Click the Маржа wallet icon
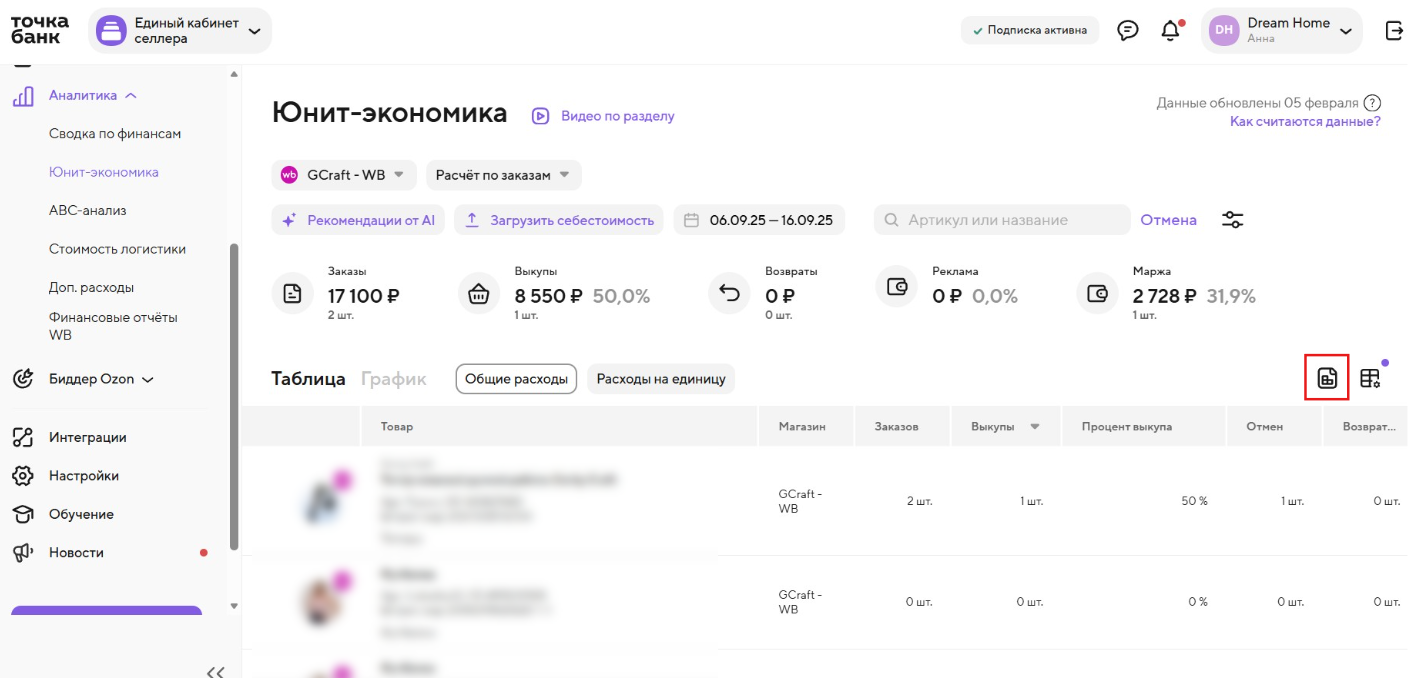This screenshot has height=678, width=1412. [1097, 294]
